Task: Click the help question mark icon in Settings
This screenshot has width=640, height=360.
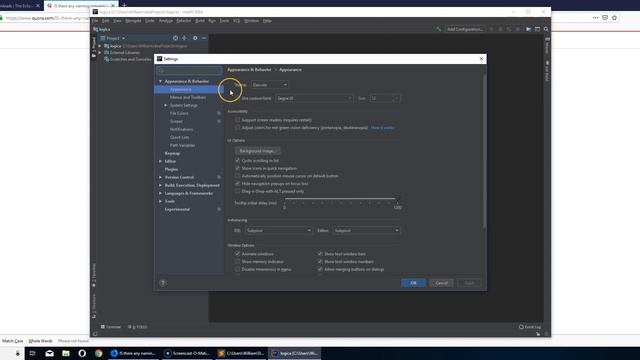Action: pos(163,283)
